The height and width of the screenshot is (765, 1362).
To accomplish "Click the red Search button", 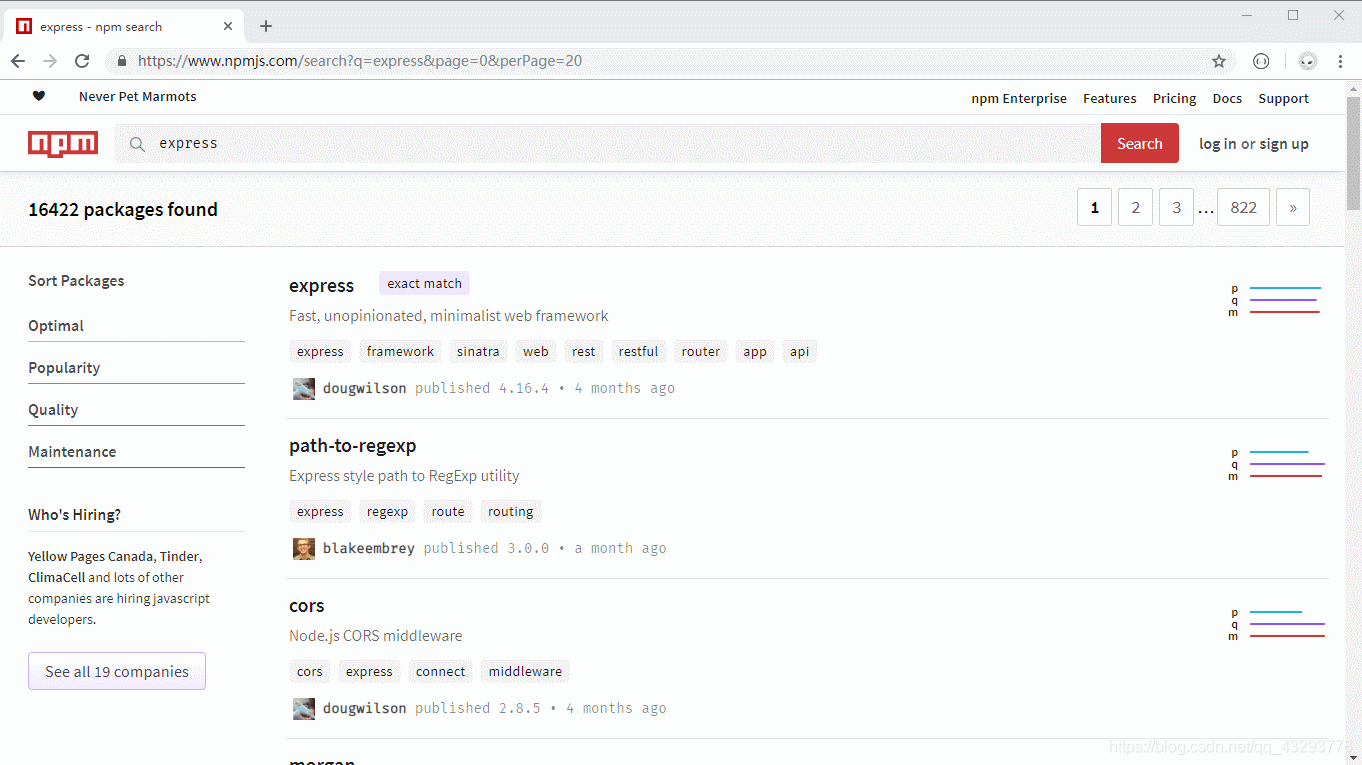I will 1140,143.
